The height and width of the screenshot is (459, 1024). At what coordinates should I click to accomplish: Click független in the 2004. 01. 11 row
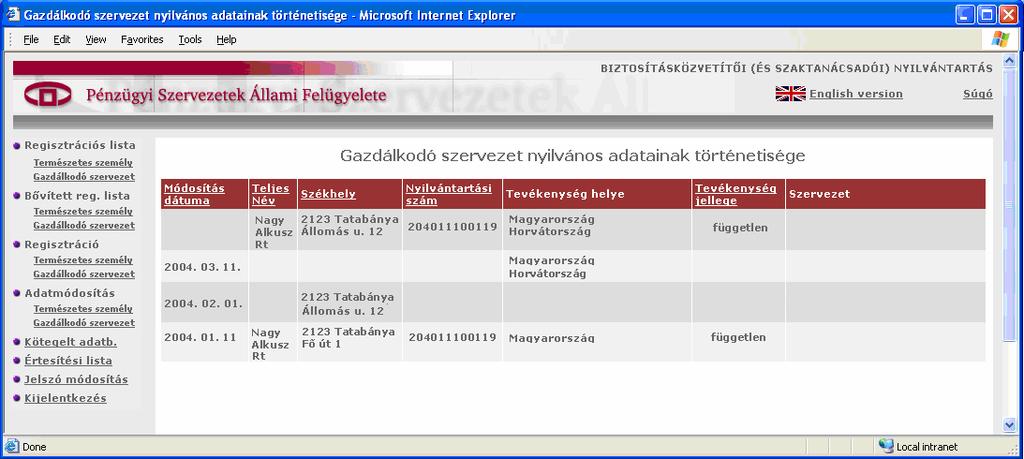pos(739,338)
